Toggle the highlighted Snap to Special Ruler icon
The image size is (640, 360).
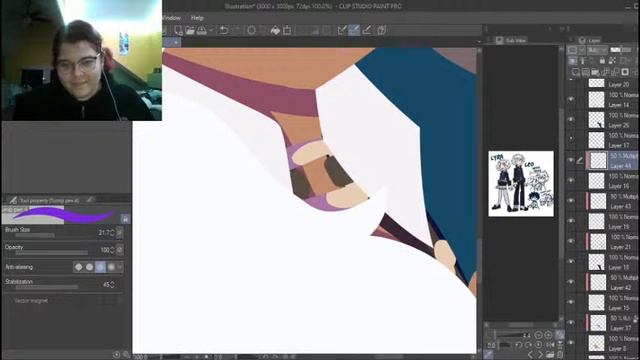pos(354,30)
